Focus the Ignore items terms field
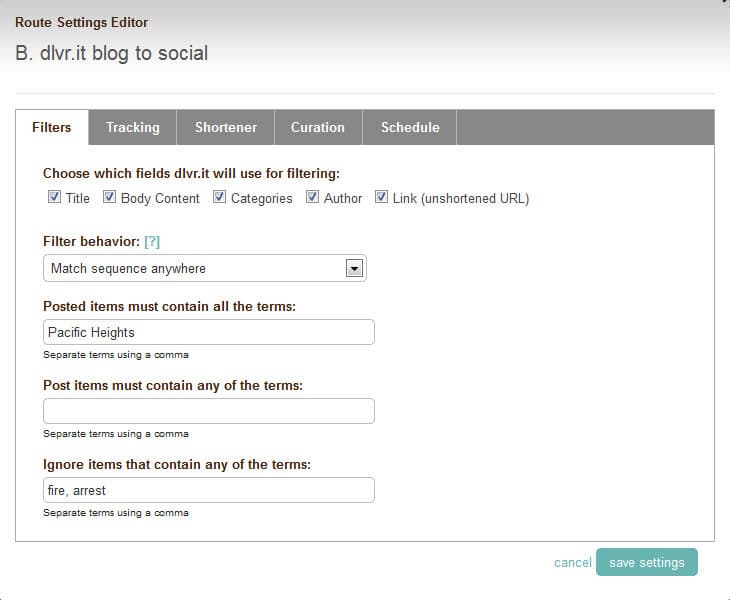The height and width of the screenshot is (600, 730). pos(209,490)
